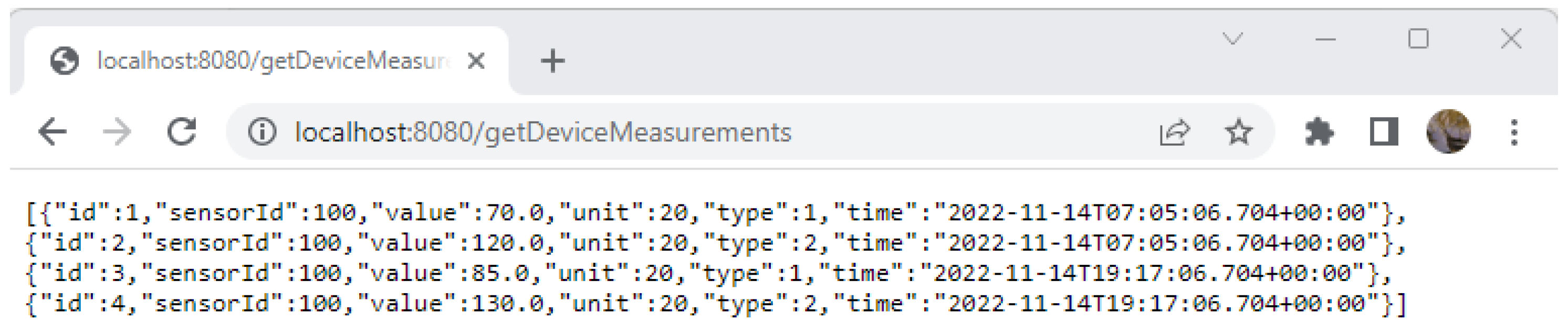
Task: Open the Chrome three-dot menu
Action: point(1514,132)
